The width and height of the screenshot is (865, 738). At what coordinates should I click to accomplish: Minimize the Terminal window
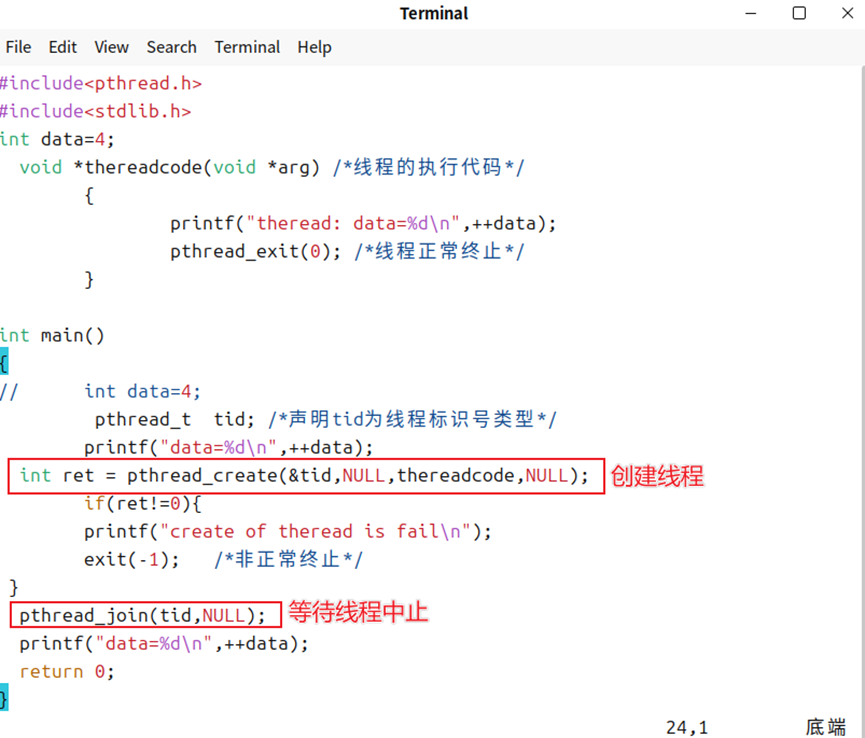coord(751,13)
